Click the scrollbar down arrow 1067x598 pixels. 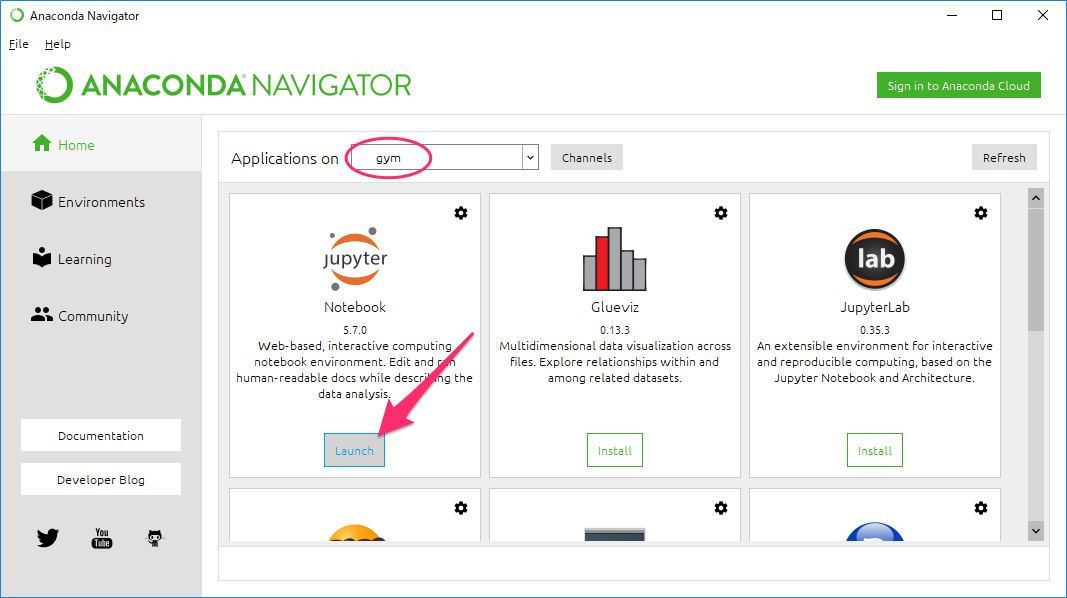[1035, 531]
